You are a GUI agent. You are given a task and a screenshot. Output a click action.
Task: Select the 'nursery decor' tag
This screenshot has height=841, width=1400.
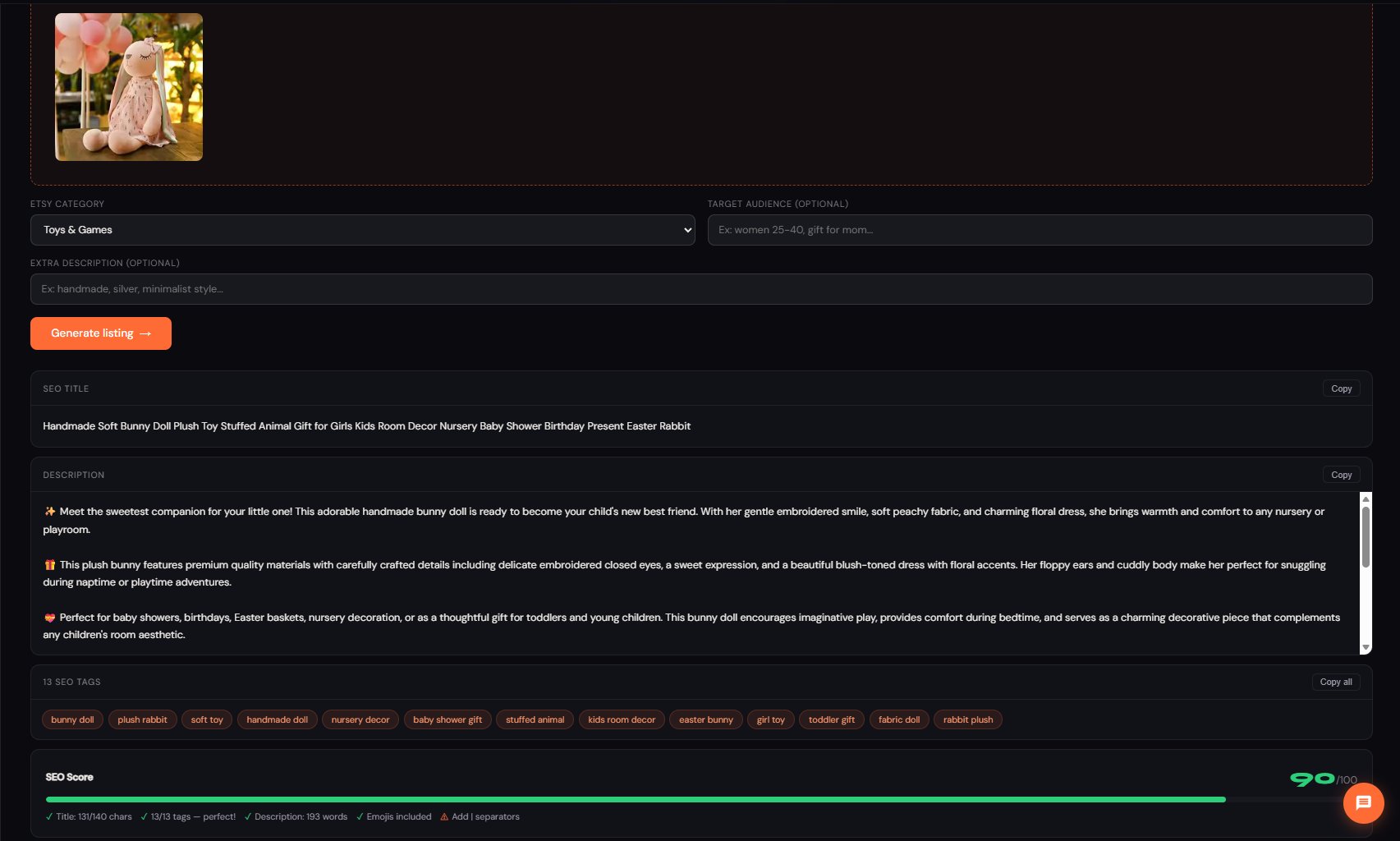(x=360, y=719)
